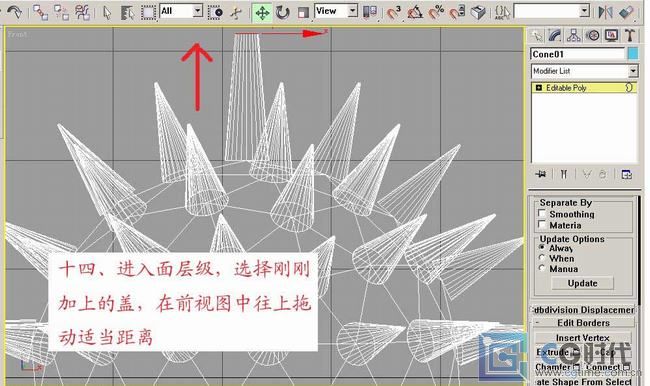Click the Select and Manipulate icon

click(x=236, y=12)
